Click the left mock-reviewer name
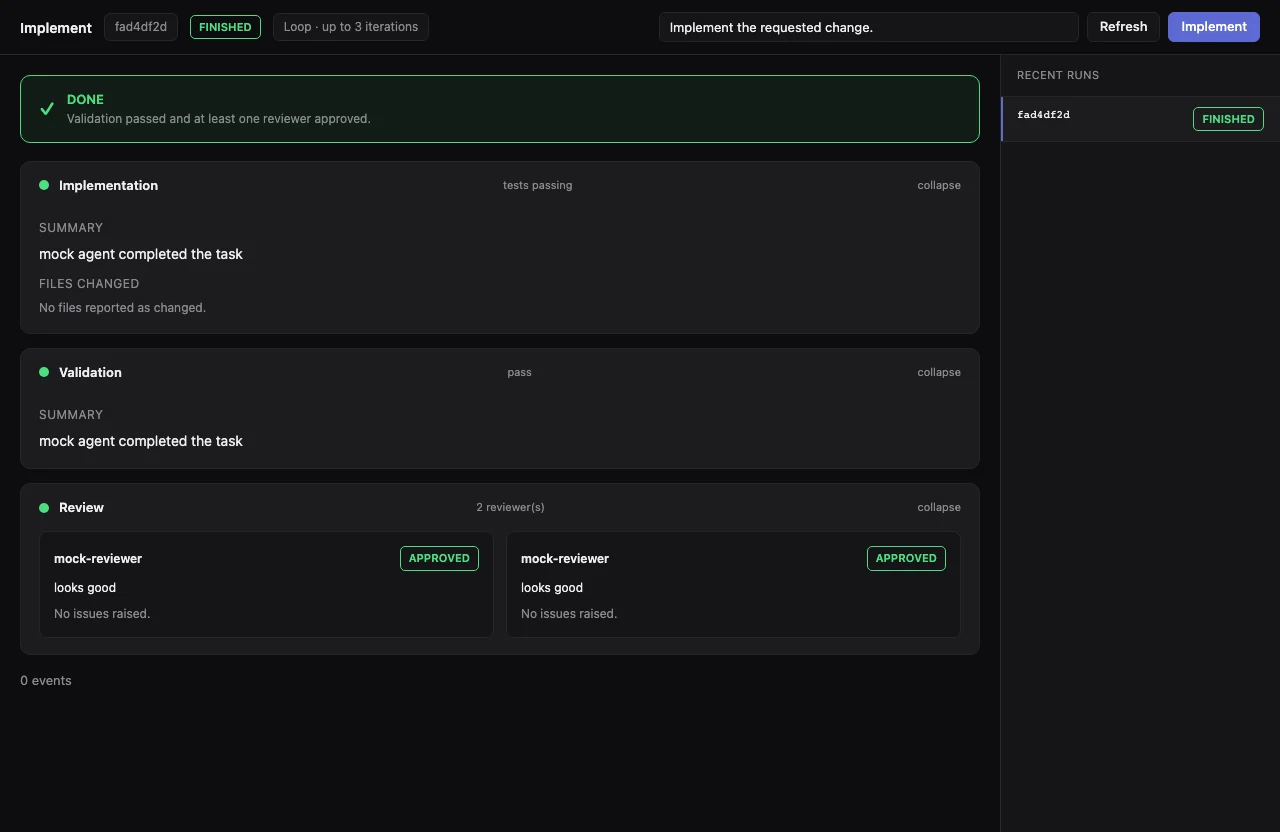Image resolution: width=1280 pixels, height=832 pixels. tap(98, 558)
